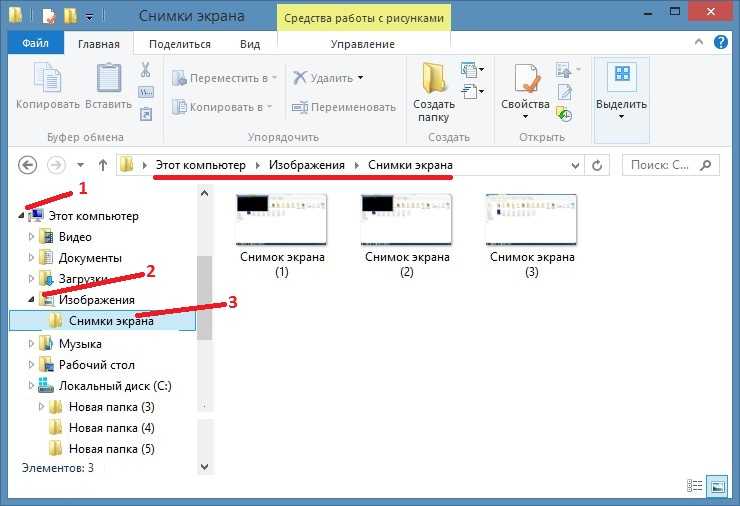This screenshot has width=740, height=506.
Task: Click the Paste shortcut icon in clipboard group
Action: coord(146,114)
